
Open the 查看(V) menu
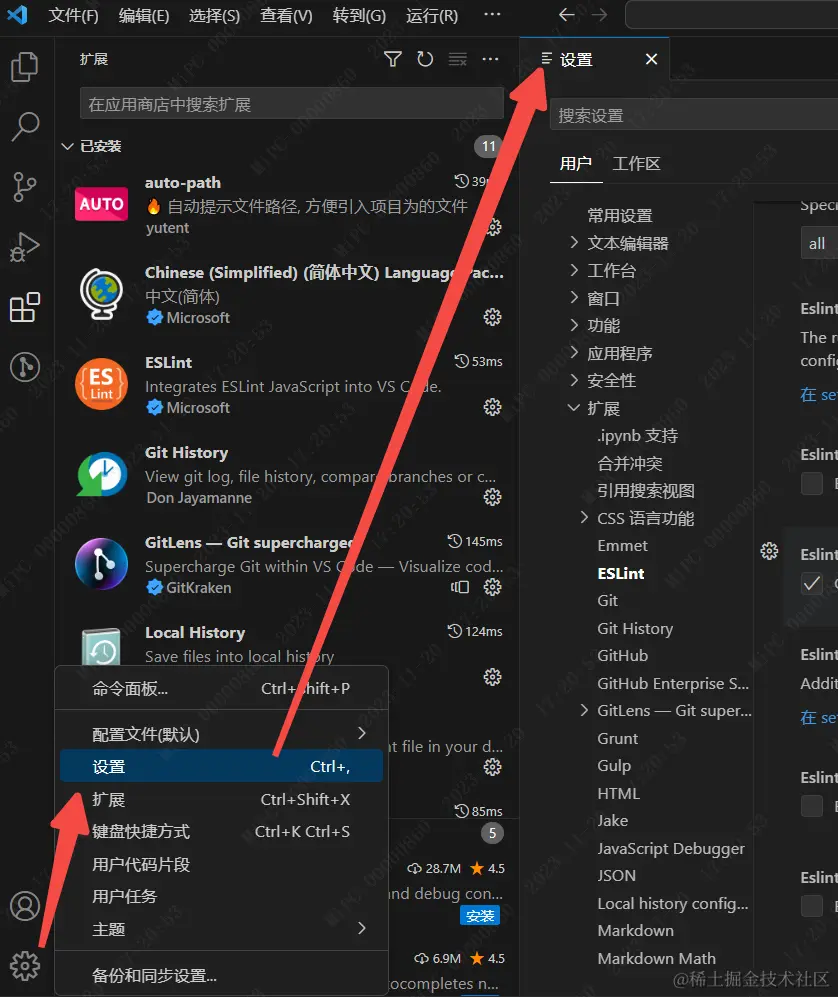(x=286, y=15)
